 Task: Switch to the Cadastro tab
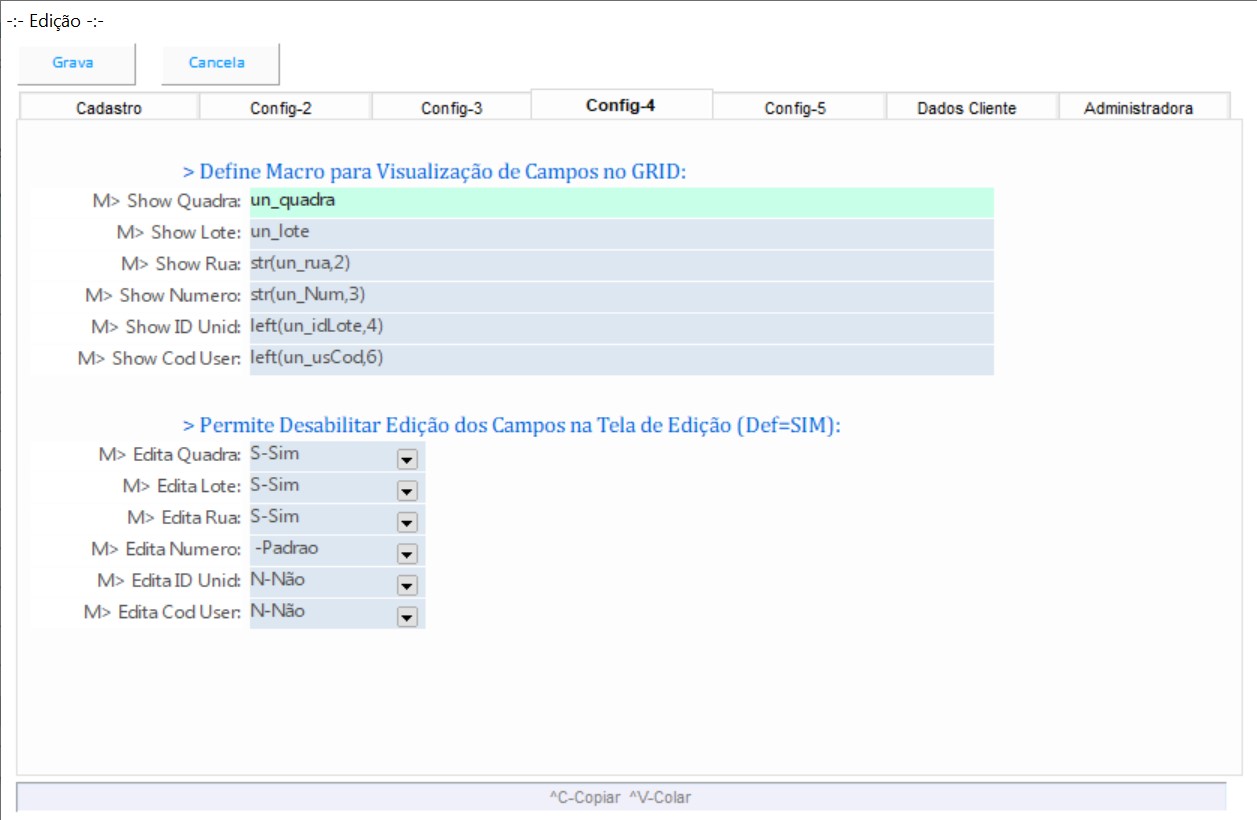pyautogui.click(x=109, y=108)
